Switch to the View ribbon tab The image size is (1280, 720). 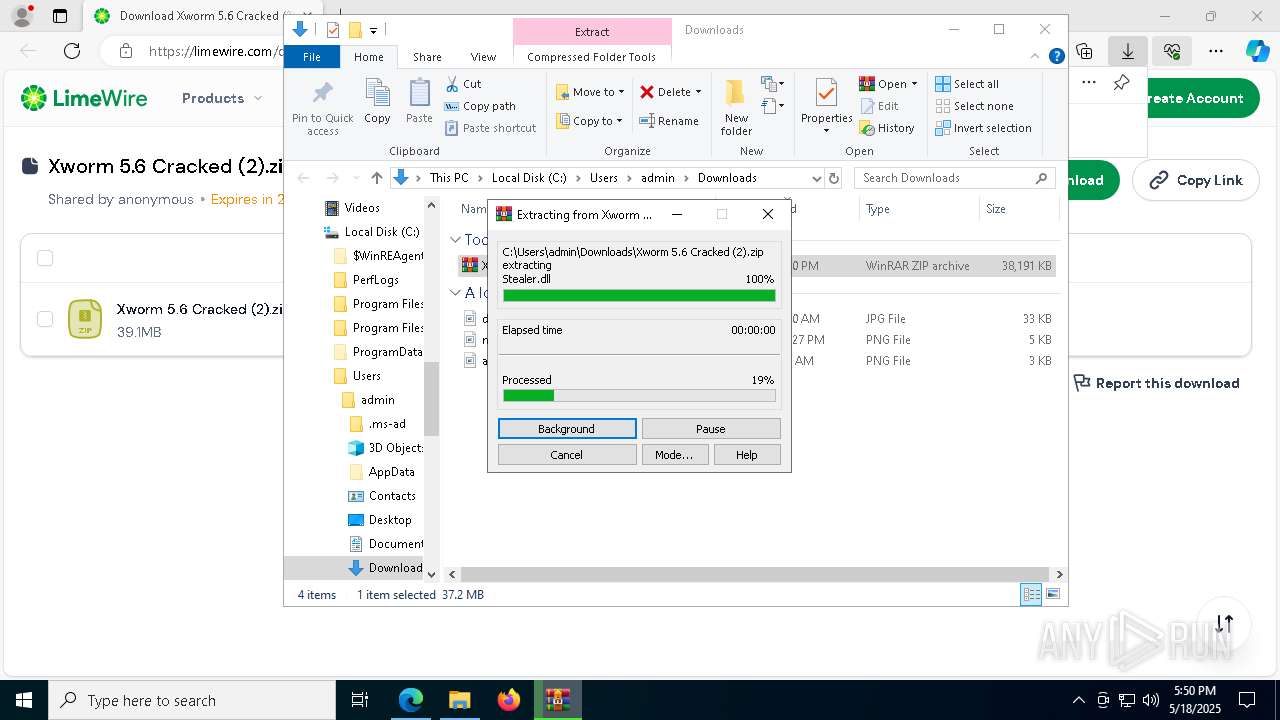[483, 57]
